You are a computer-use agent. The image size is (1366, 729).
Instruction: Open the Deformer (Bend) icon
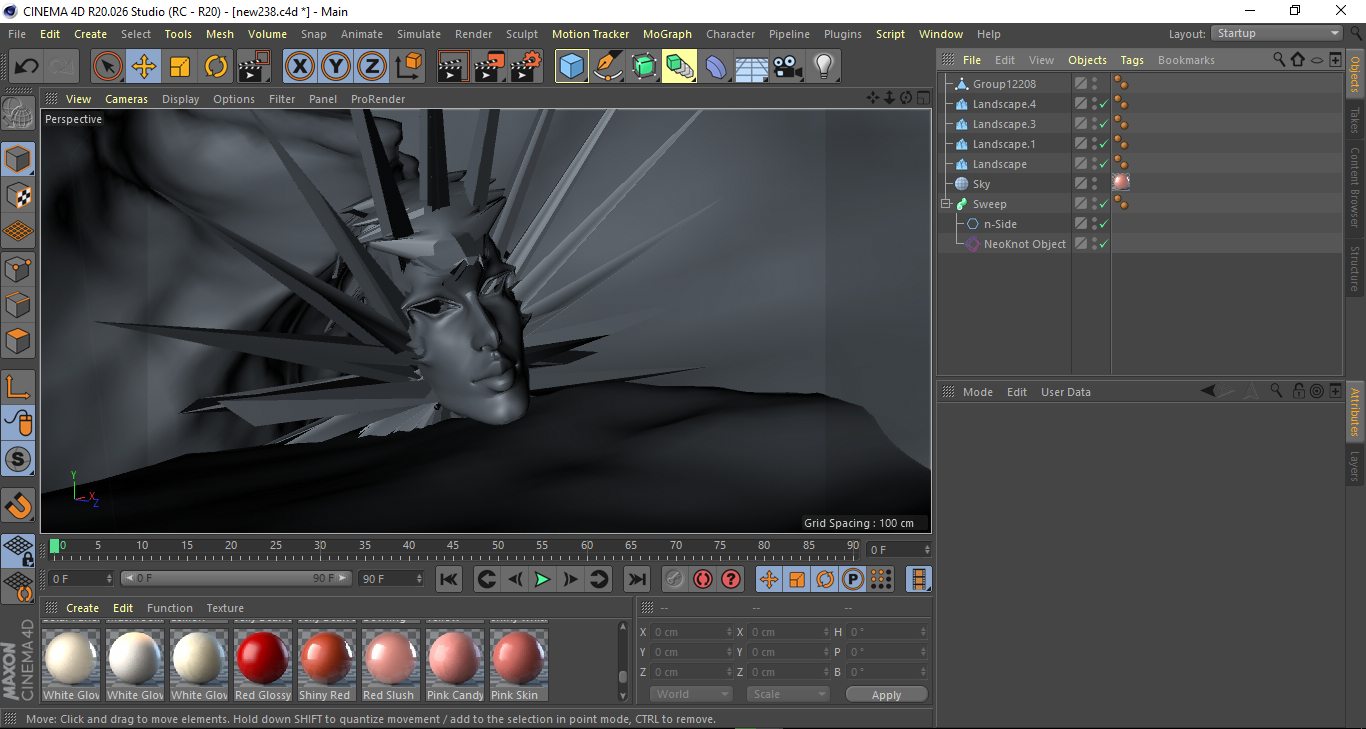(x=716, y=67)
